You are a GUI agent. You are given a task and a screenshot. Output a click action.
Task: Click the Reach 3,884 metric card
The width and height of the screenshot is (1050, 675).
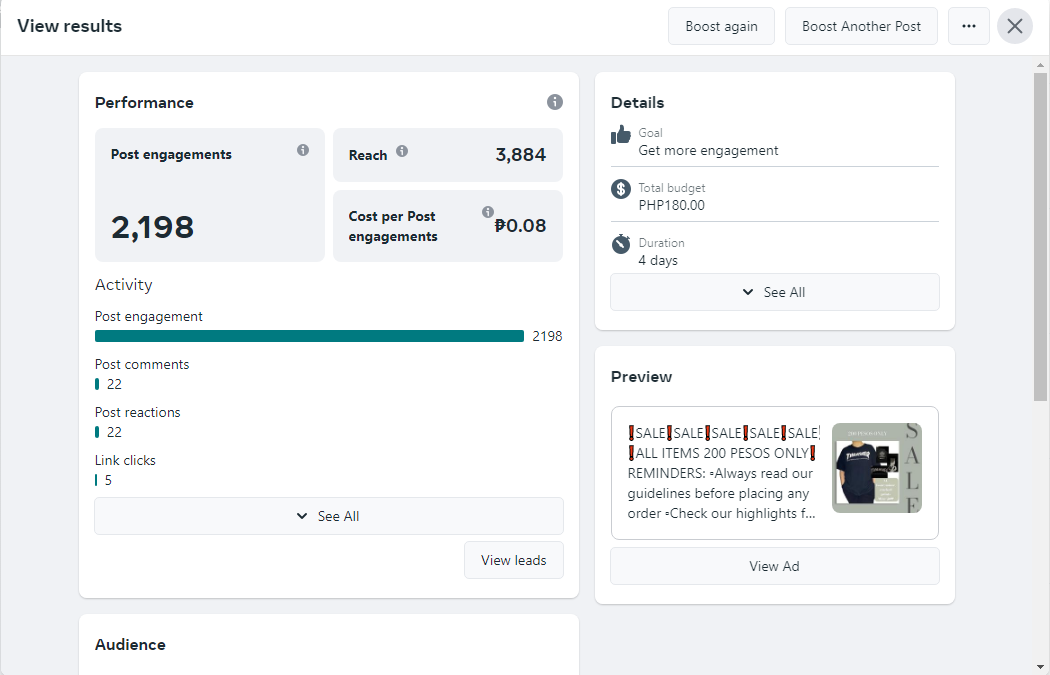pos(448,155)
